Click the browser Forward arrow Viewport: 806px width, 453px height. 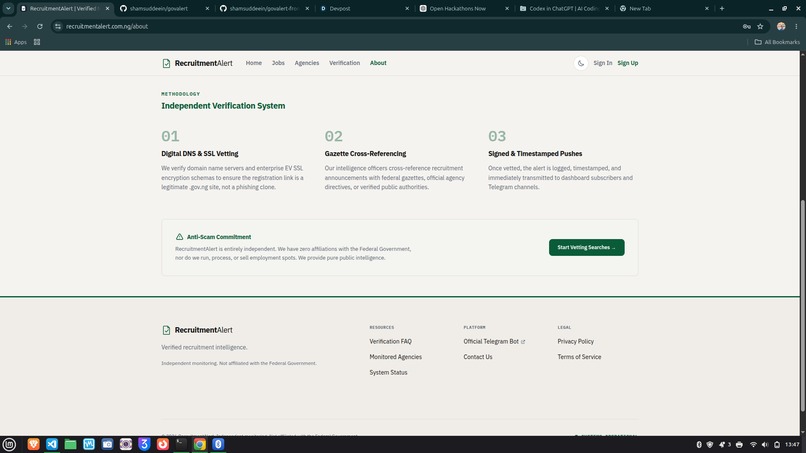tap(24, 26)
